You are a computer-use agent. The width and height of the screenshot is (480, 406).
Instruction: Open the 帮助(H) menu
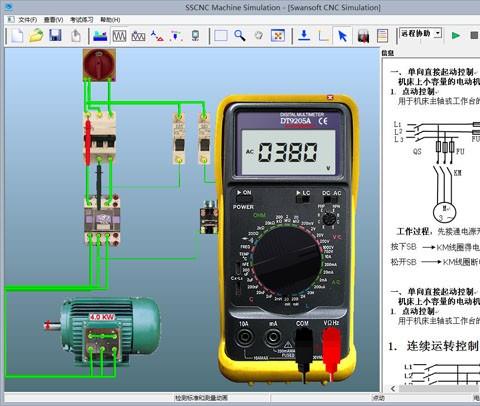110,20
